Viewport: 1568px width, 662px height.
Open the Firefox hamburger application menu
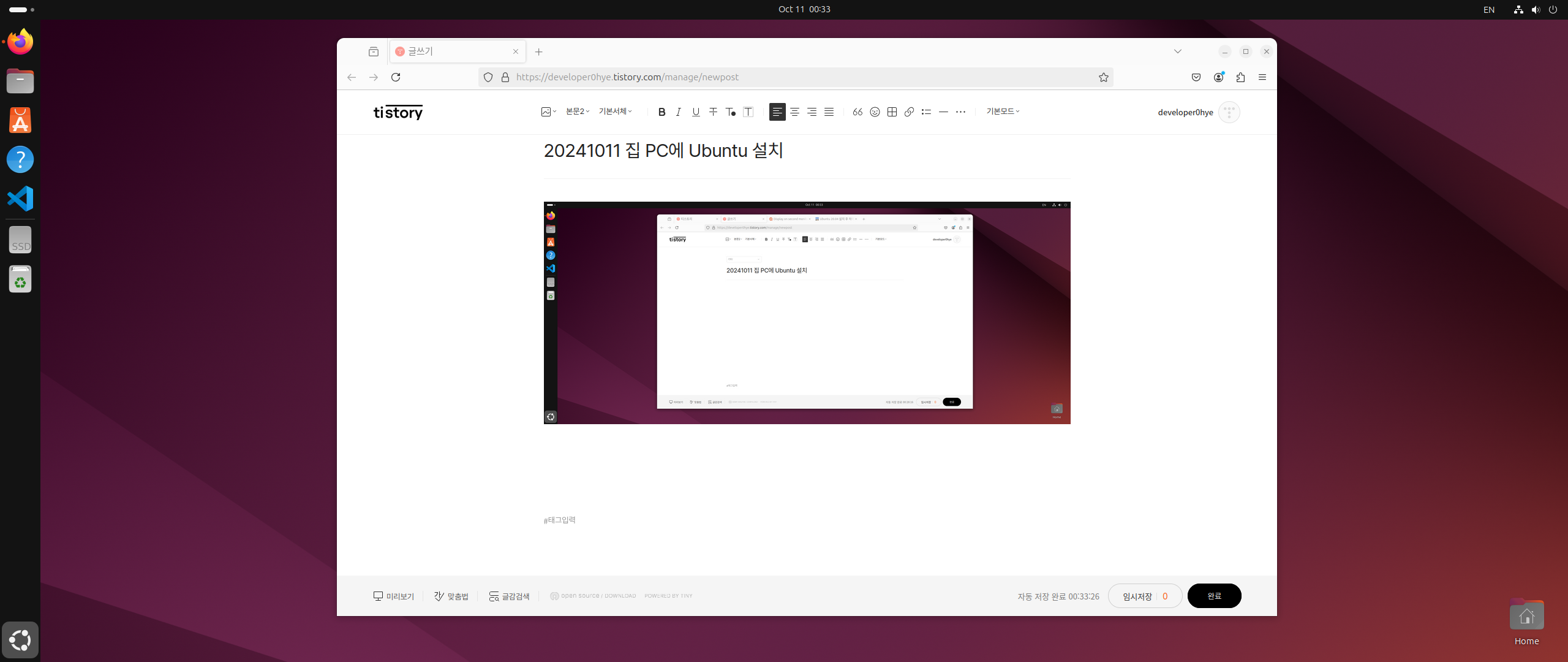(1262, 77)
